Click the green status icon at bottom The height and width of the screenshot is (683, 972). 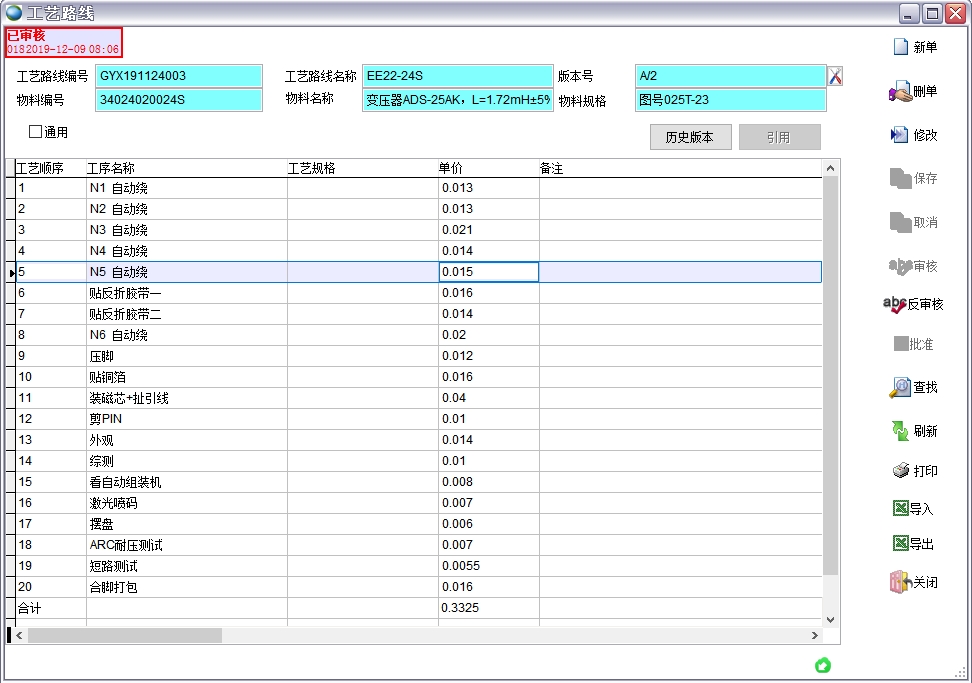coord(823,665)
